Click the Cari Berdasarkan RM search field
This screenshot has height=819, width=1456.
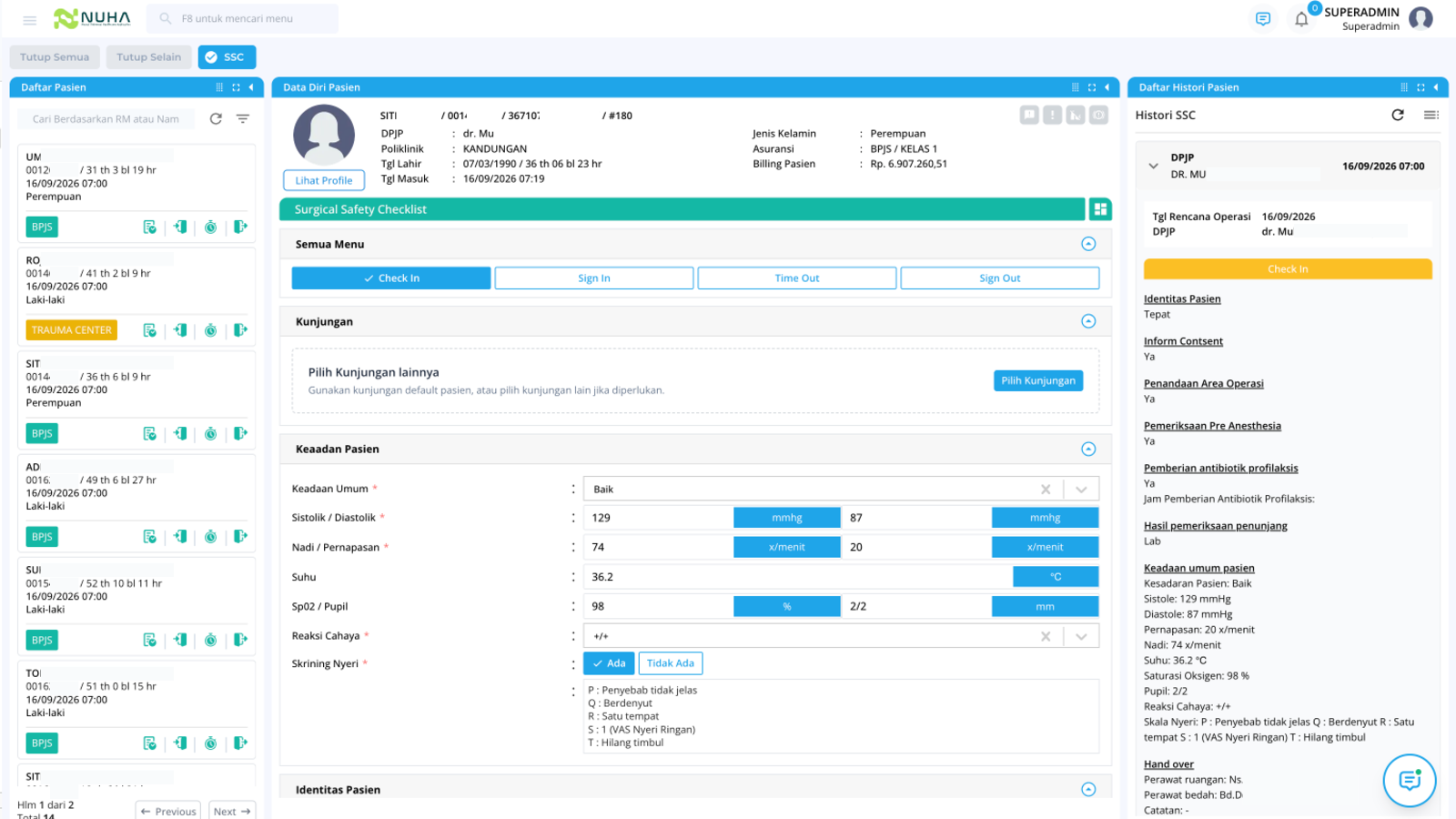coord(107,119)
